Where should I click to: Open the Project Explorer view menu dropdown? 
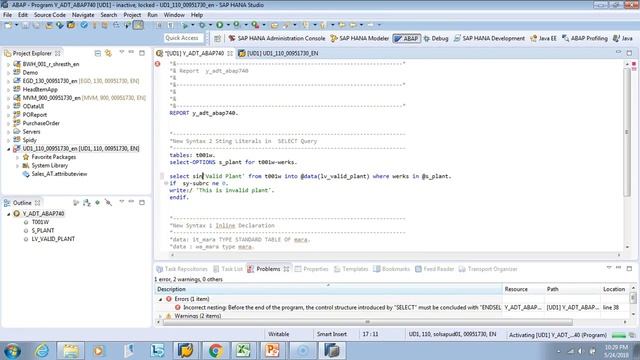(121, 53)
